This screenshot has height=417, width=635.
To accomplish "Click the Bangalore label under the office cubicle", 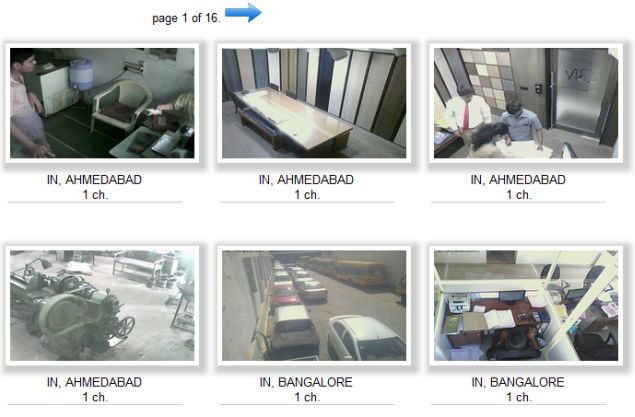I will pos(518,382).
